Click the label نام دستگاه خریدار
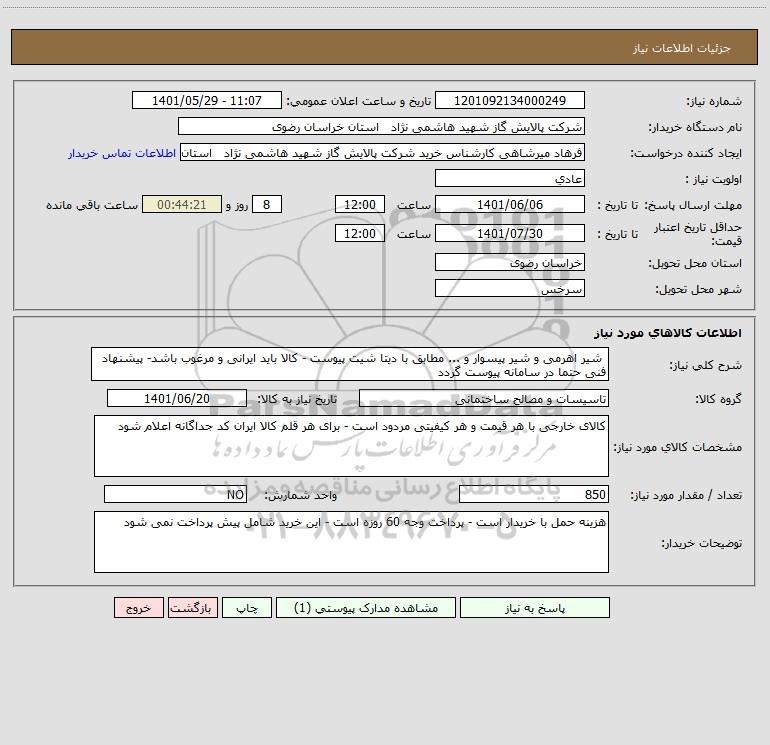770x745 pixels. (x=695, y=127)
